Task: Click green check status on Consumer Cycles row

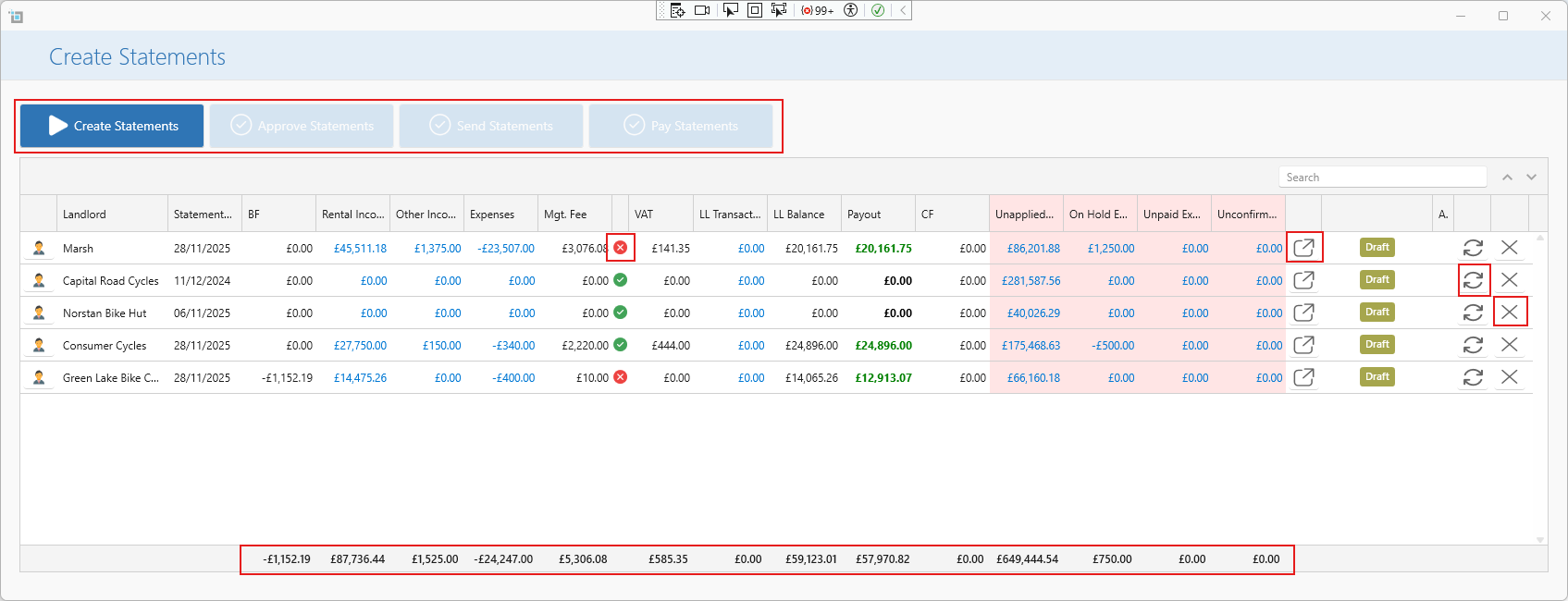Action: point(621,345)
